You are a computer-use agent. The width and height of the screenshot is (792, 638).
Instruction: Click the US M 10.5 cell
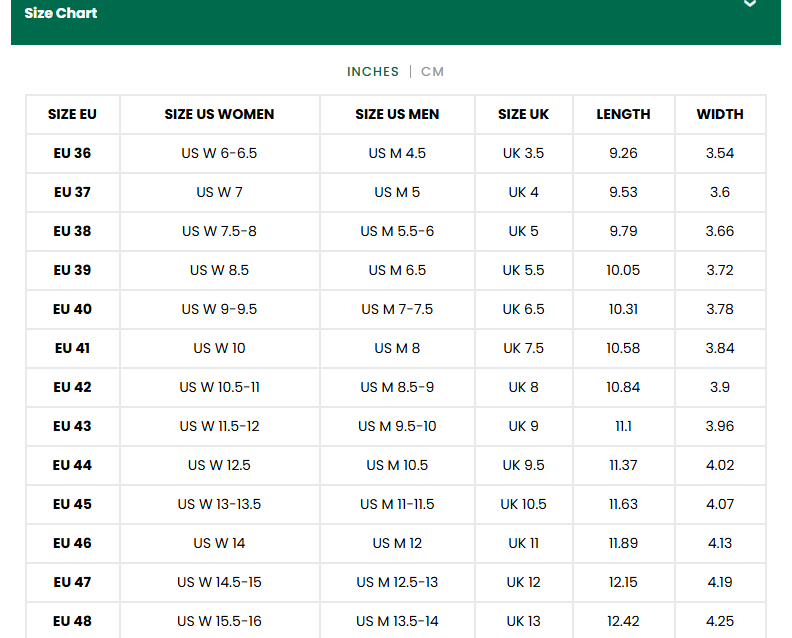click(397, 465)
